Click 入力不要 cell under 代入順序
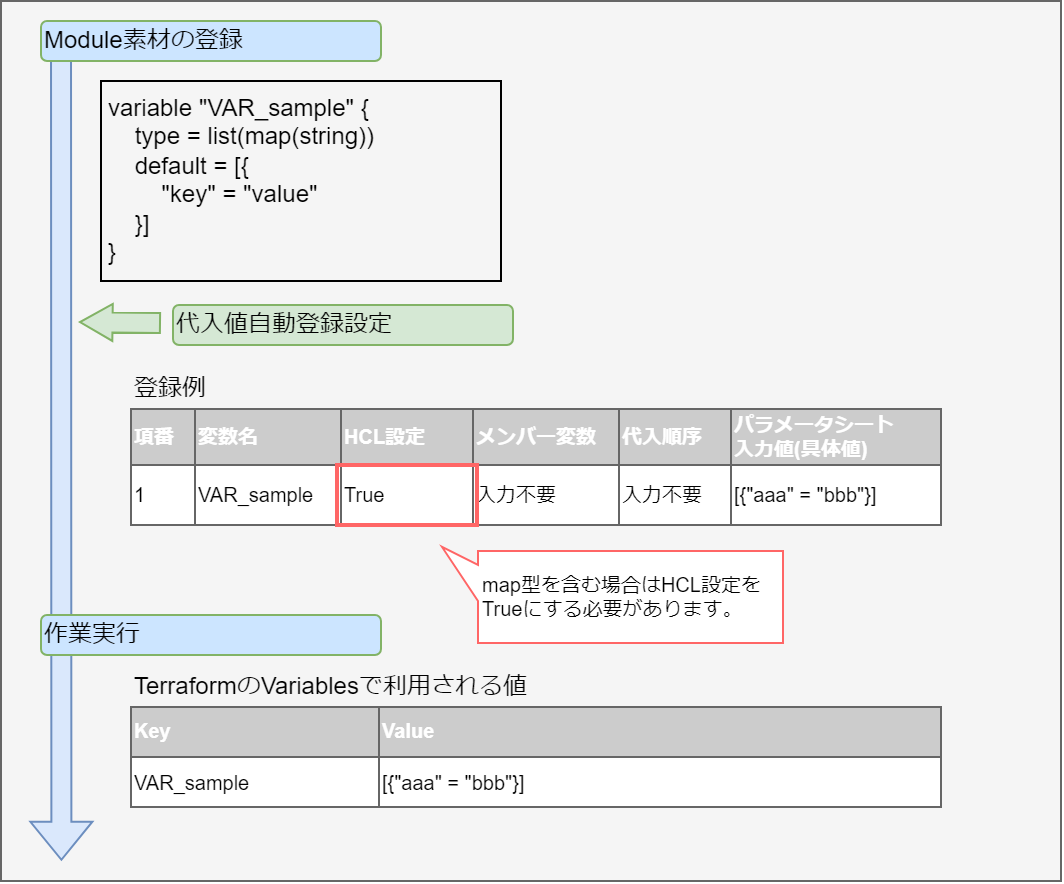This screenshot has height=884, width=1064. pos(674,495)
